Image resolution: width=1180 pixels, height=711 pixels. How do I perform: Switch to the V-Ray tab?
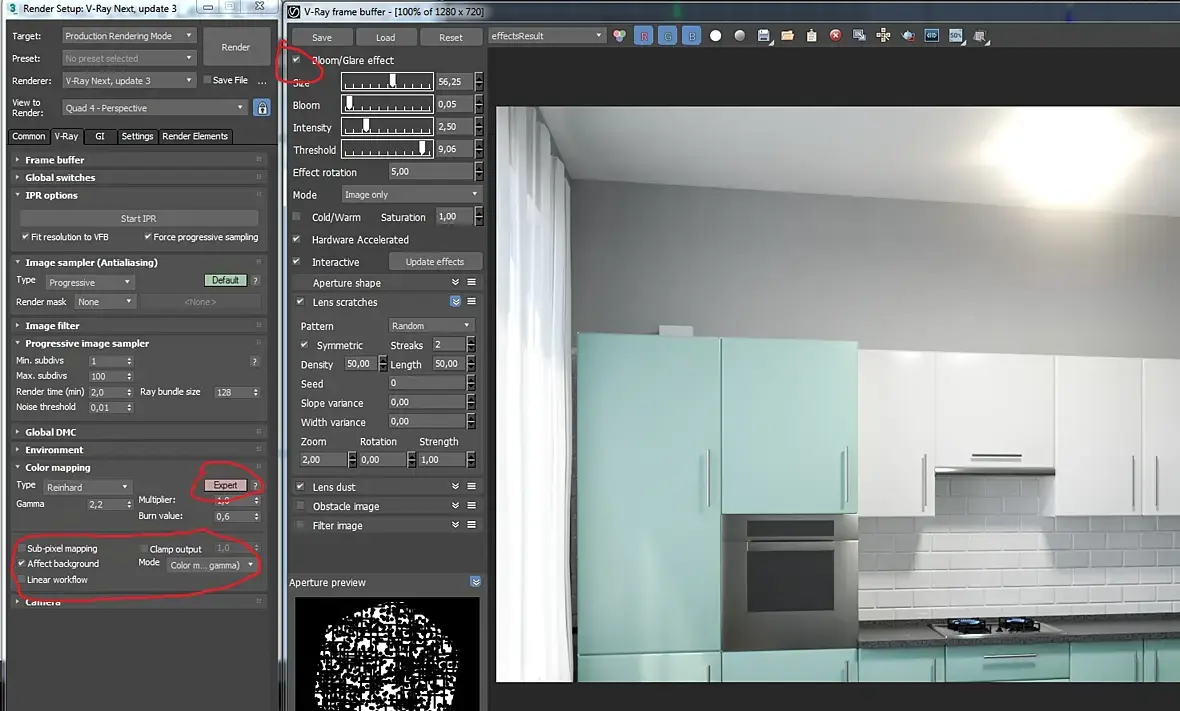point(66,136)
